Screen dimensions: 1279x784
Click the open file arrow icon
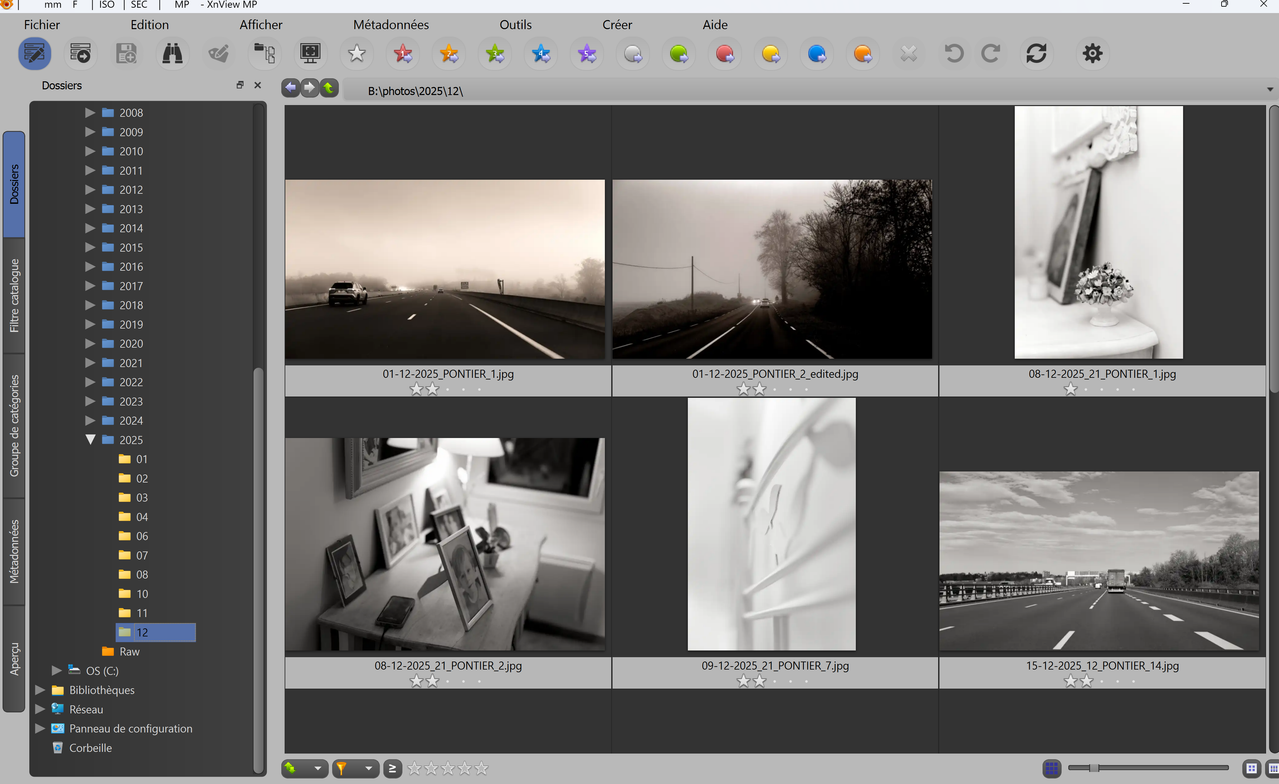(x=80, y=53)
